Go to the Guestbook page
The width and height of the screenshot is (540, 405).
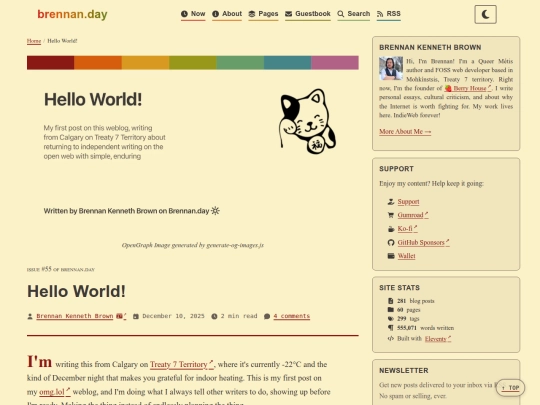pos(308,14)
